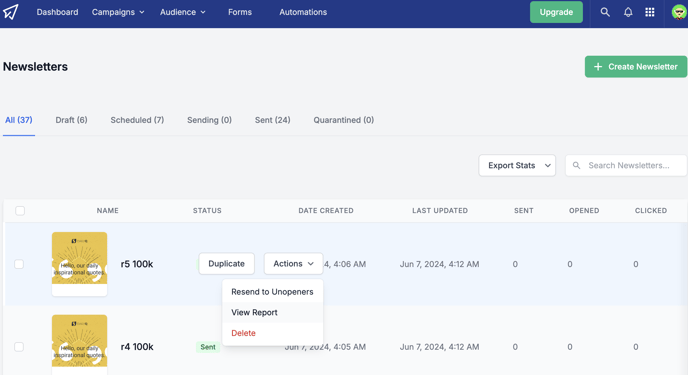Viewport: 688px width, 375px height.
Task: Click last updated date in r4 100k row
Action: [x=439, y=346]
